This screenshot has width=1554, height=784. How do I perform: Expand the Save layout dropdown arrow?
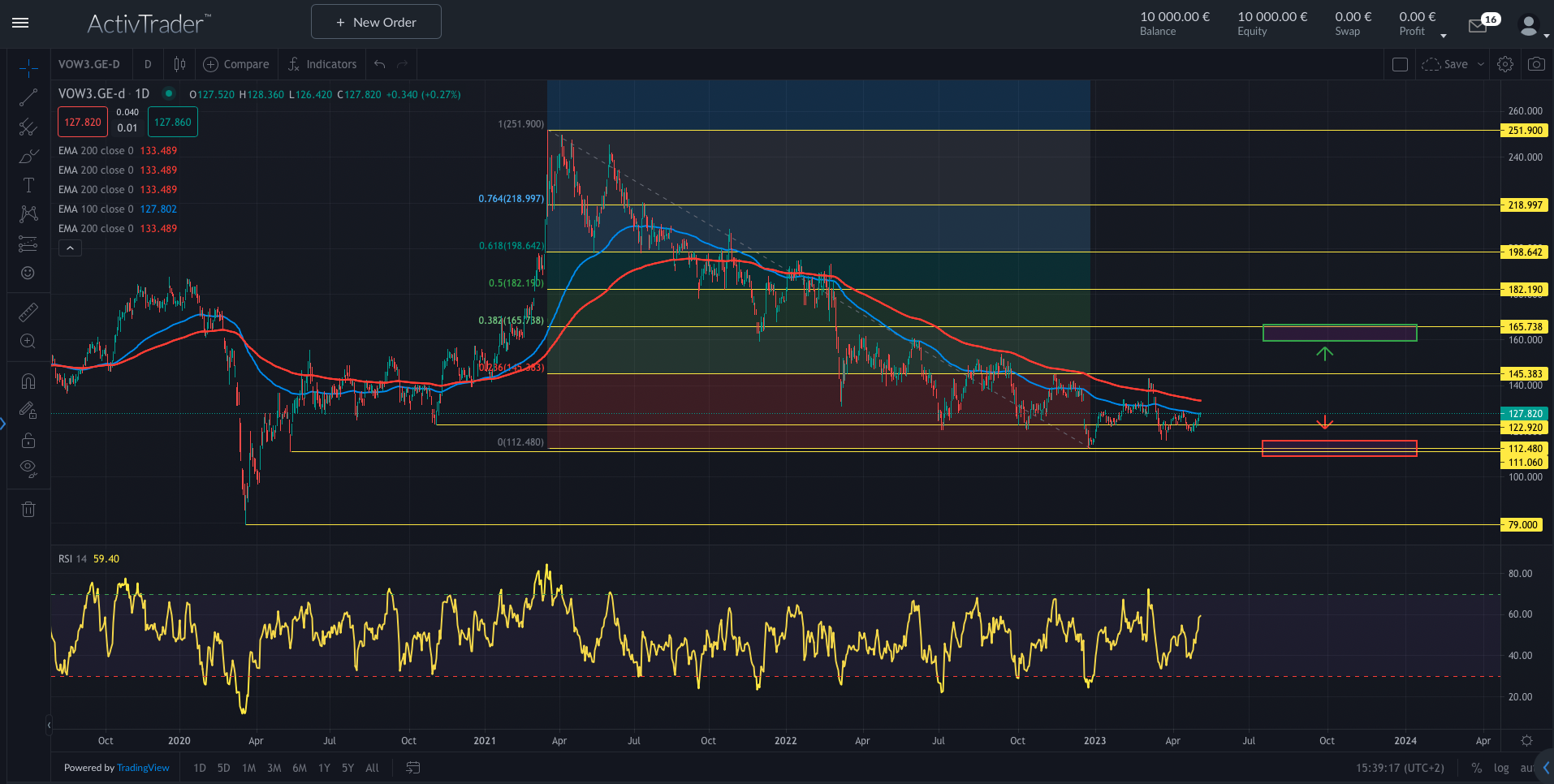pos(1481,64)
